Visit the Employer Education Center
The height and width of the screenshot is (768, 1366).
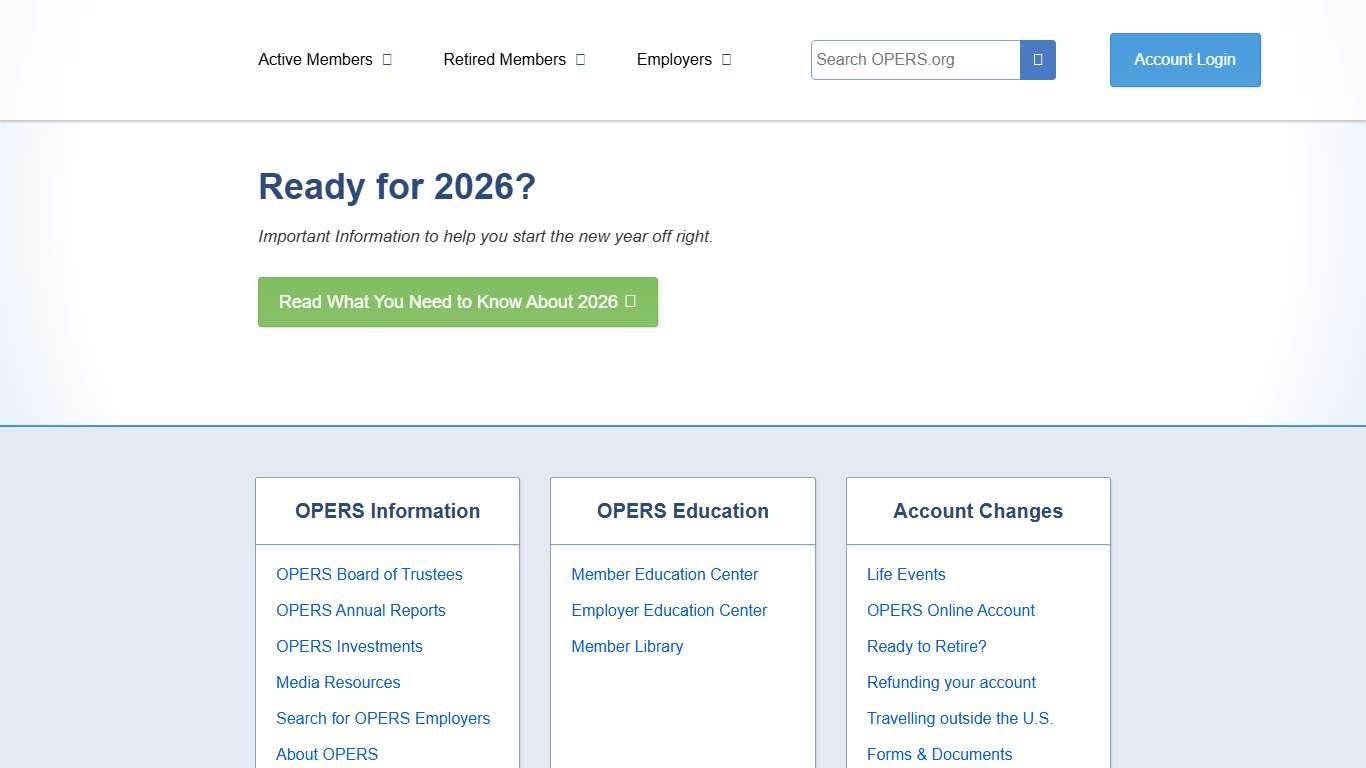click(x=669, y=610)
